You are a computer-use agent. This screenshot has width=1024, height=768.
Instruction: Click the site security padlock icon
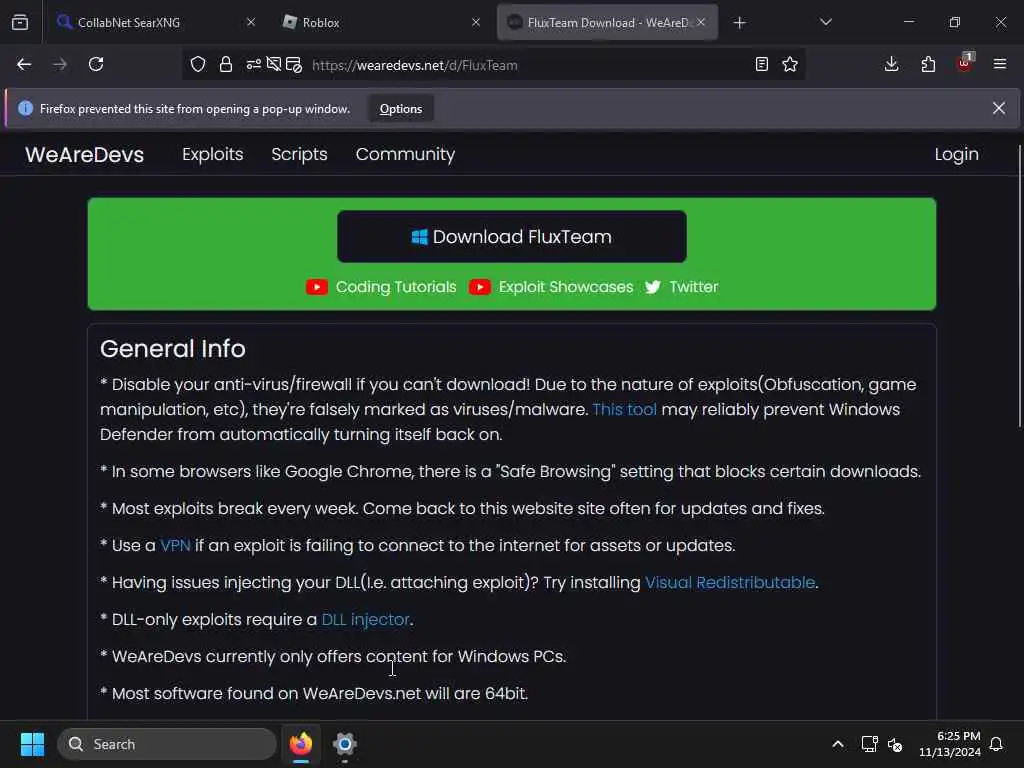coord(226,64)
